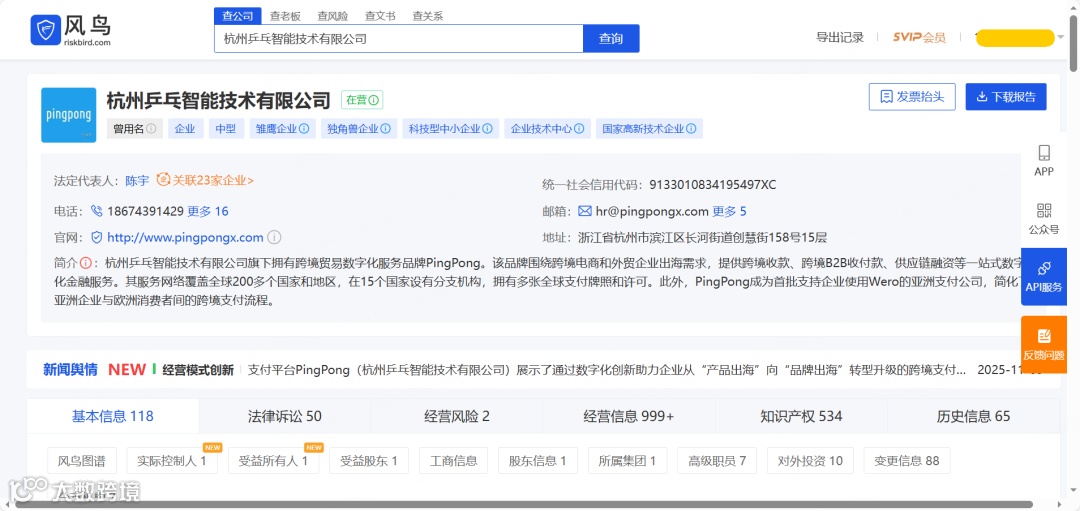1080x511 pixels.
Task: Jump to 受益股东 1 section
Action: coord(369,461)
